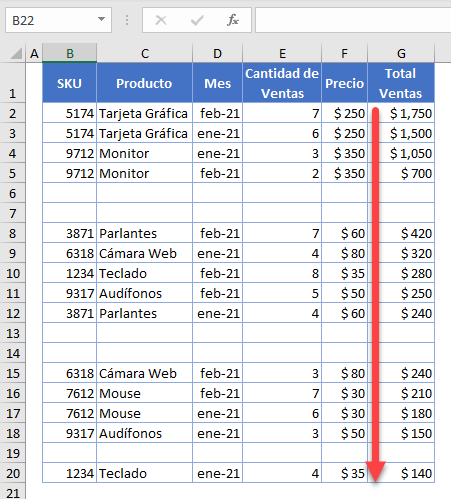Select Tarjeta Gráfica cell in row 3

pyautogui.click(x=144, y=133)
